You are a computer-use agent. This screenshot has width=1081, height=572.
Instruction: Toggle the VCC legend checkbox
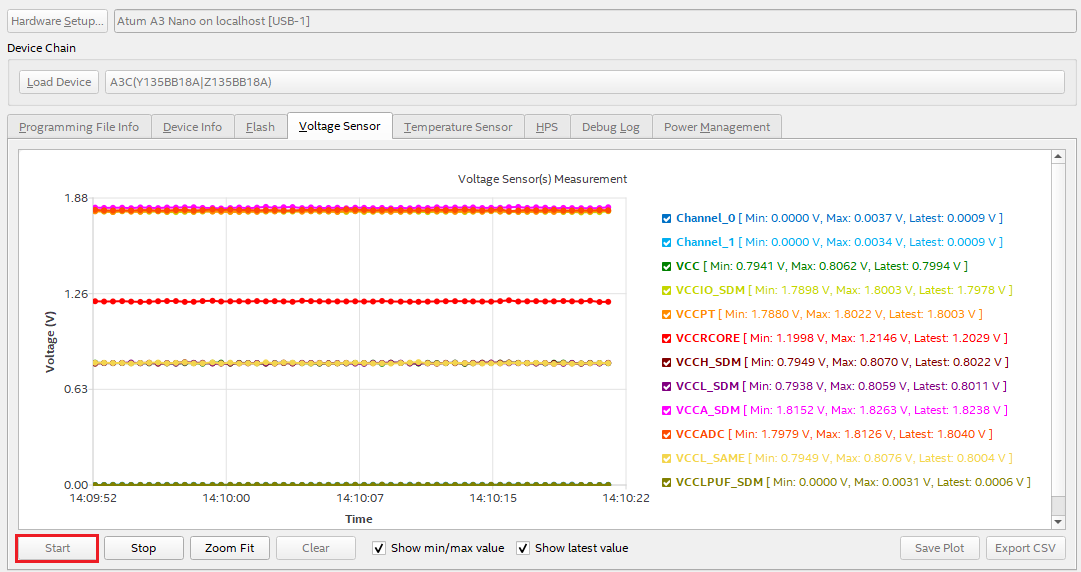tap(667, 266)
